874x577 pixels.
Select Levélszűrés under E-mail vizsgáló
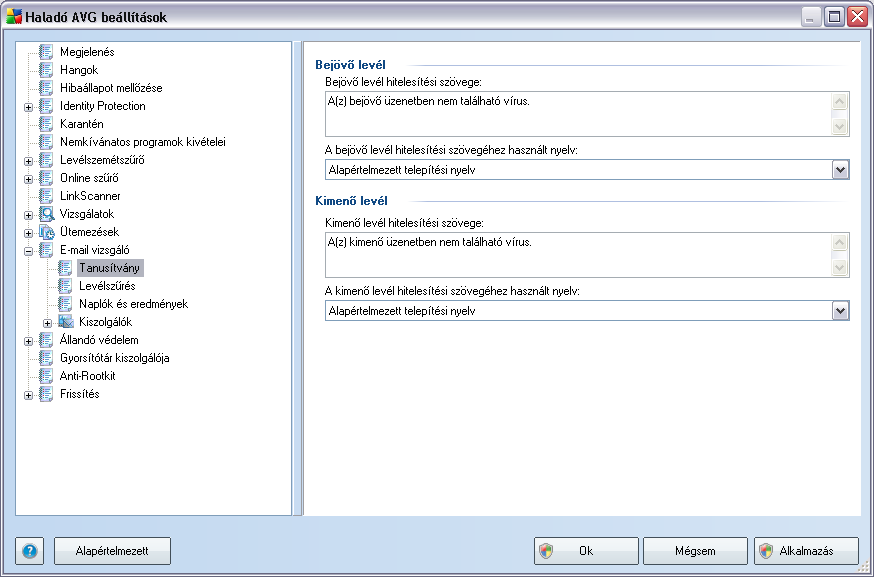[107, 286]
